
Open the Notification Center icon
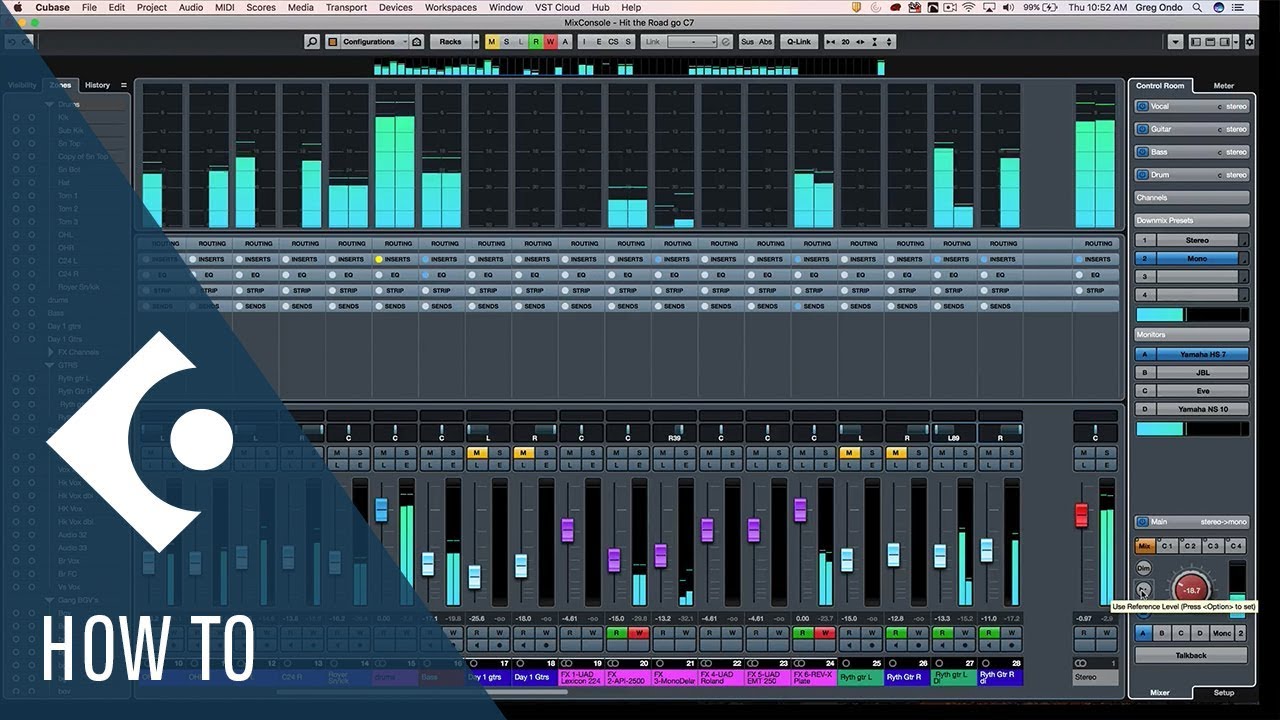[x=1238, y=7]
